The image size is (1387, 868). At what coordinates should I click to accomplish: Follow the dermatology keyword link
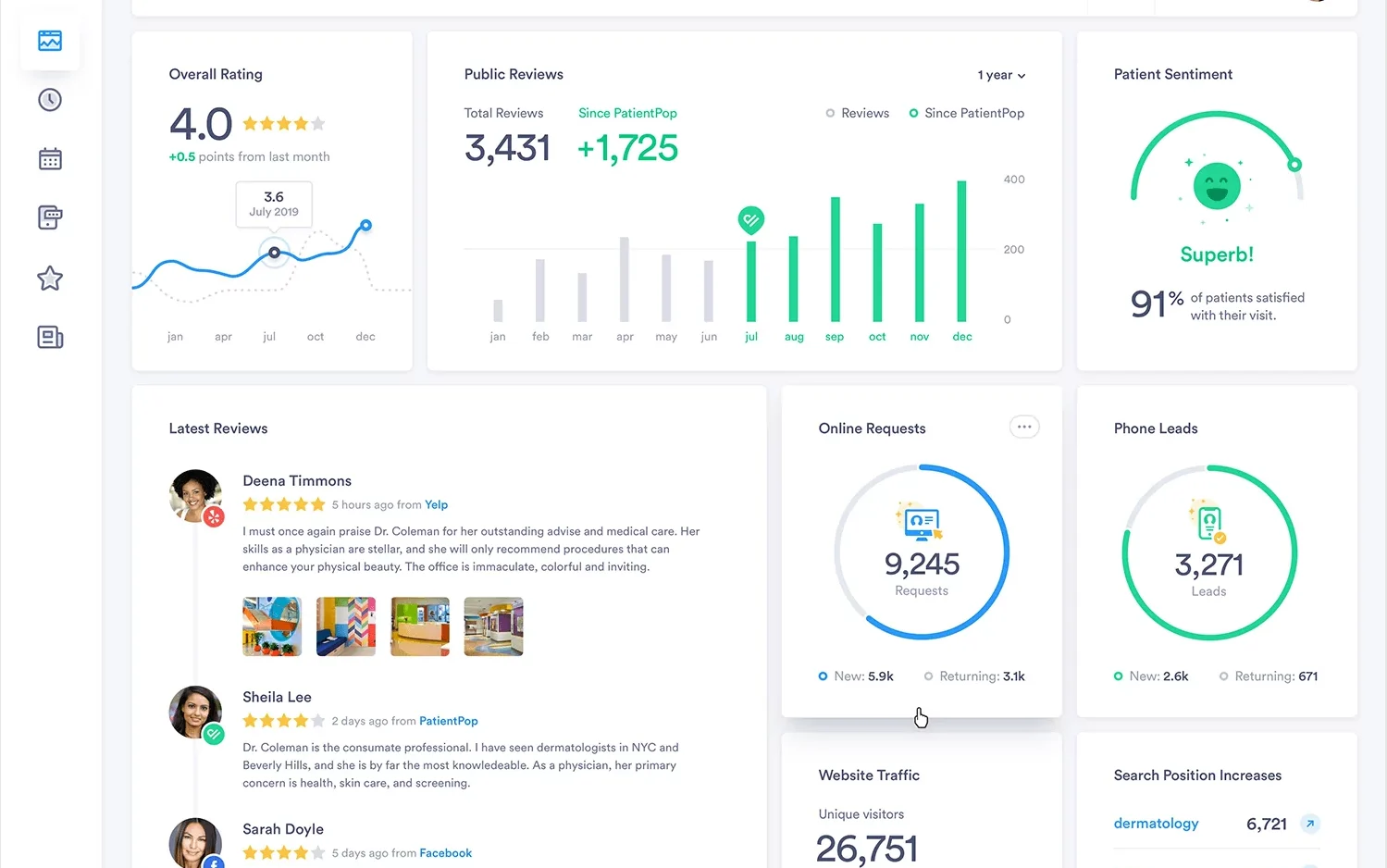[x=1156, y=824]
